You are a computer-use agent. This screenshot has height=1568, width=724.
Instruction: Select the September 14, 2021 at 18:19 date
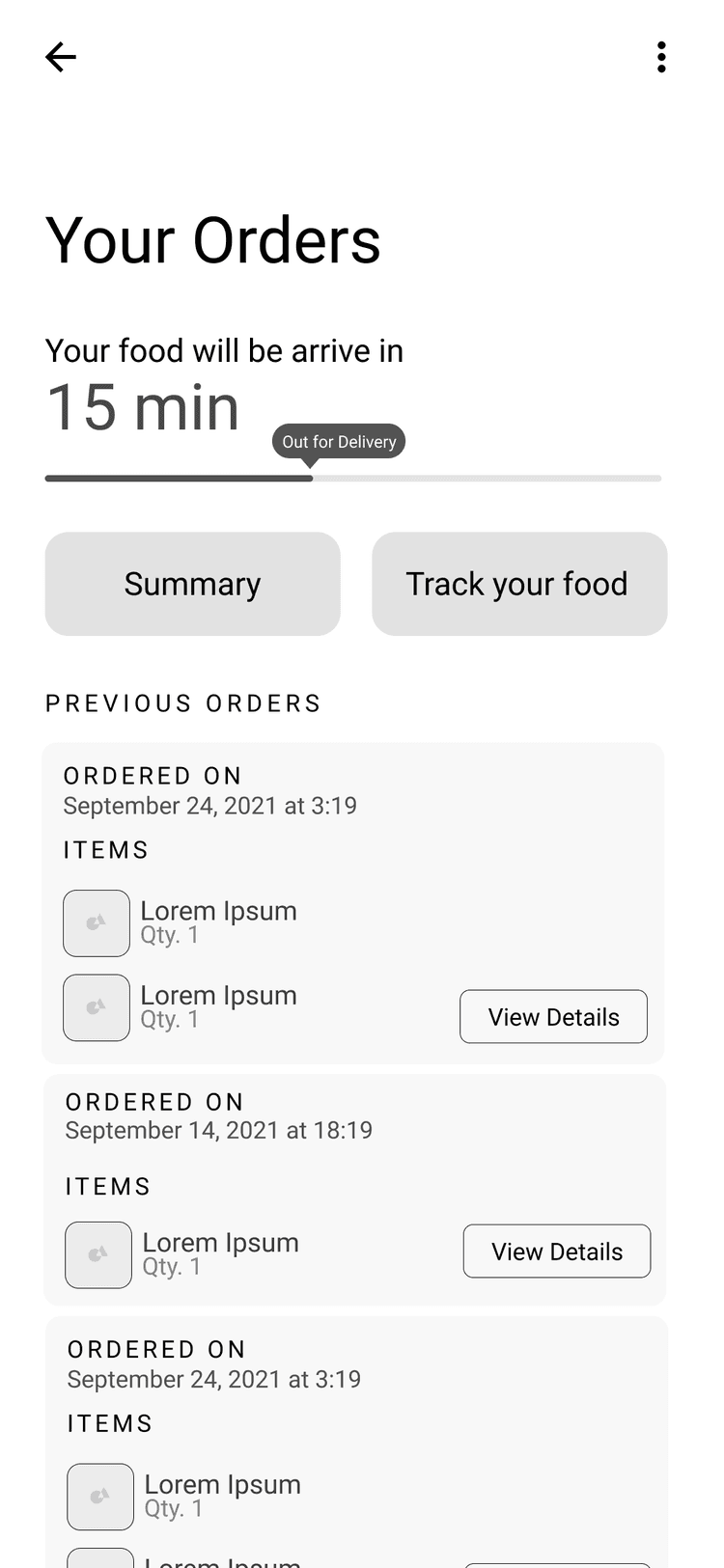pos(219,1130)
